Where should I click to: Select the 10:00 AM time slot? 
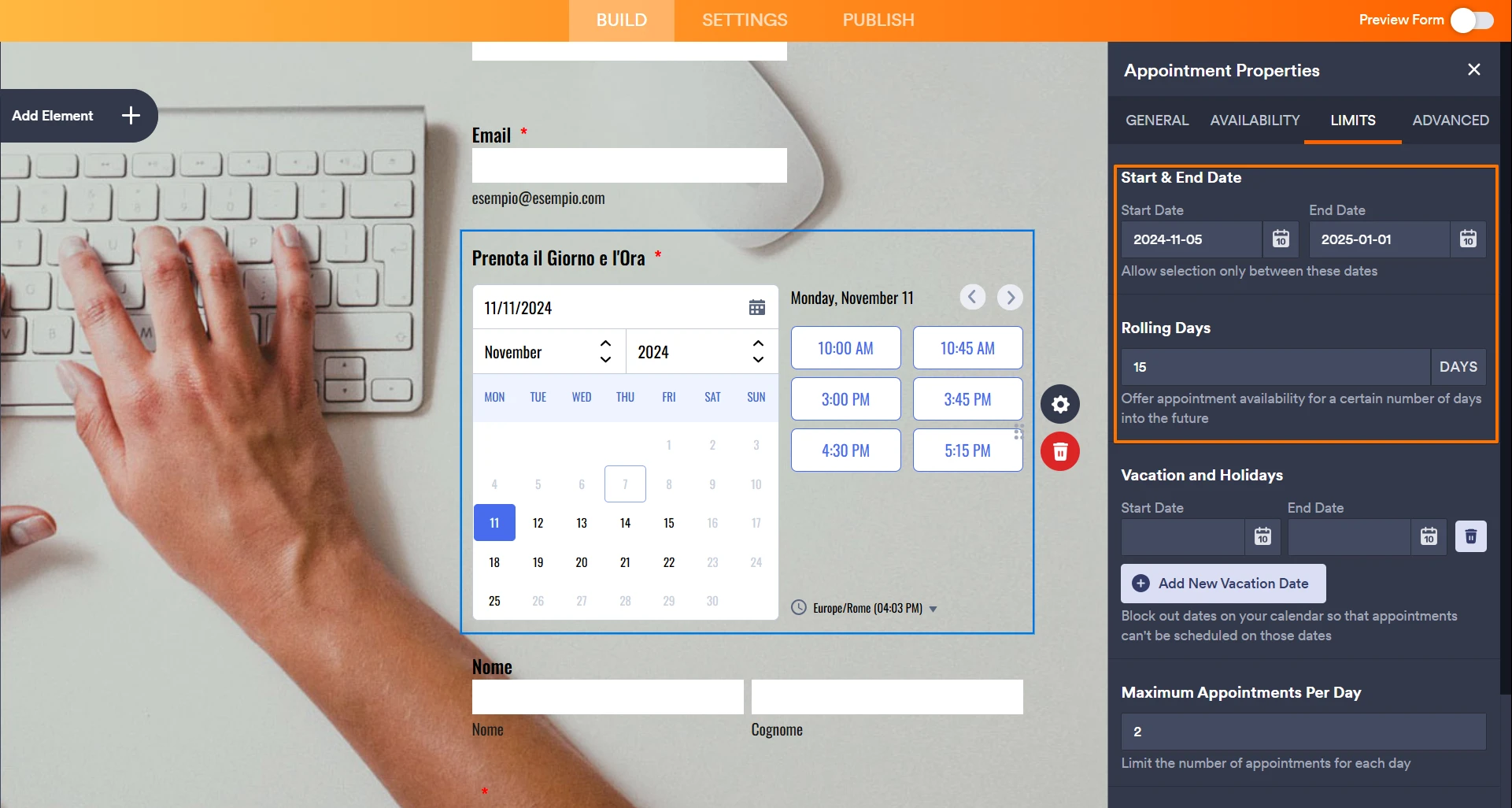(x=845, y=348)
